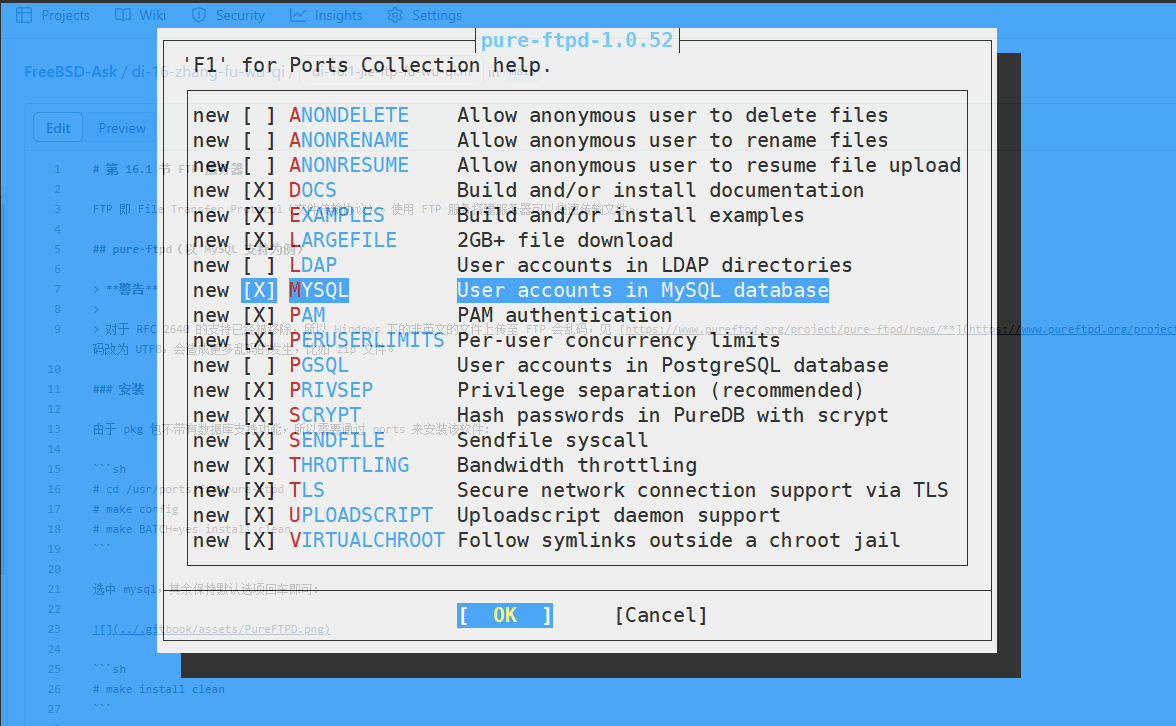Image resolution: width=1176 pixels, height=726 pixels.
Task: Select the 'User accounts in MySQL database' description
Action: pyautogui.click(x=643, y=290)
